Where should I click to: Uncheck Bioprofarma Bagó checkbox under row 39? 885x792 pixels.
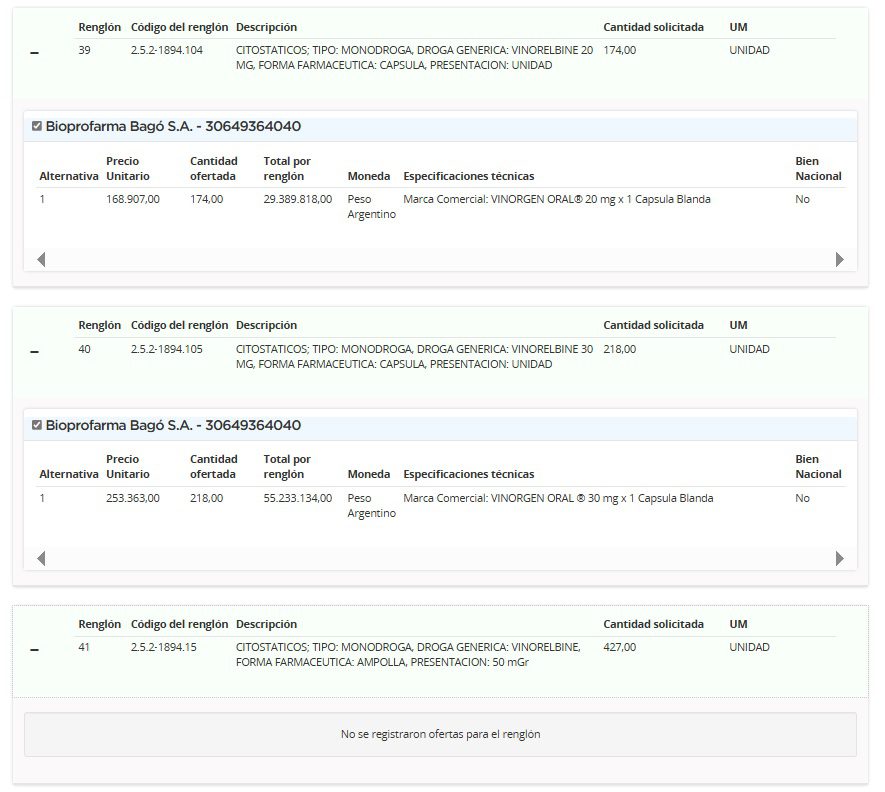(x=37, y=126)
